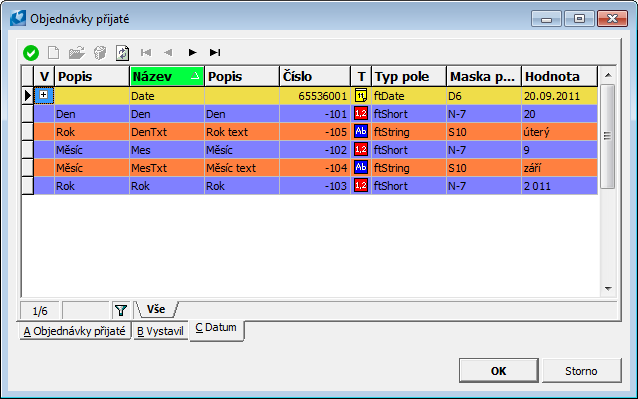Click the -102 number cell

click(x=315, y=150)
